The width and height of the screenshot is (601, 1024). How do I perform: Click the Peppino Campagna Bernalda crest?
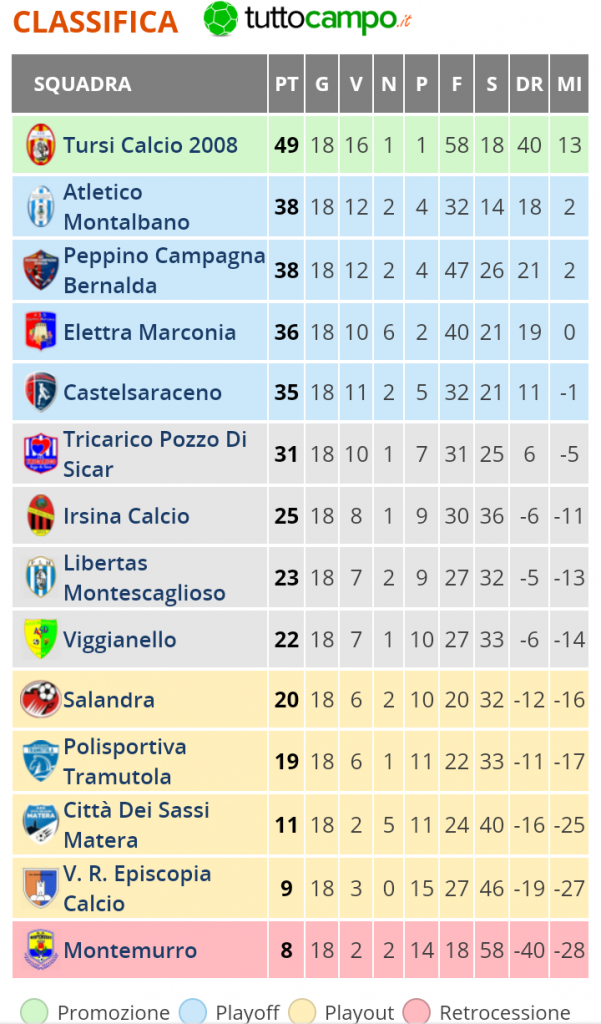coord(41,270)
